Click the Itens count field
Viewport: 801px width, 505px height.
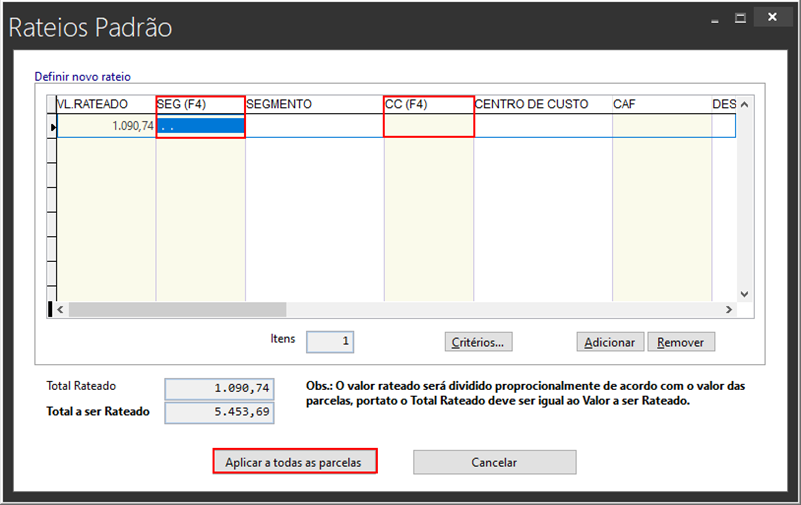pos(330,342)
